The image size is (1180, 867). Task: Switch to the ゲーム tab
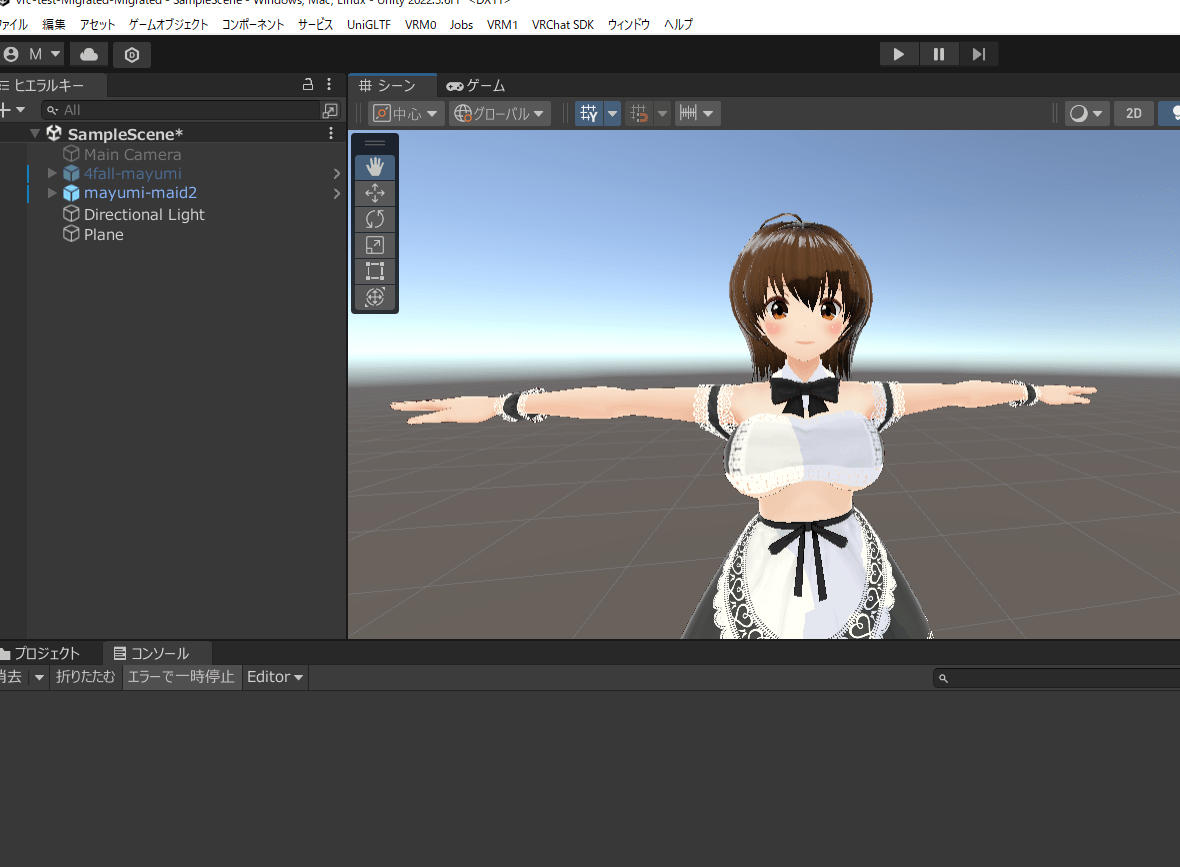pos(476,86)
